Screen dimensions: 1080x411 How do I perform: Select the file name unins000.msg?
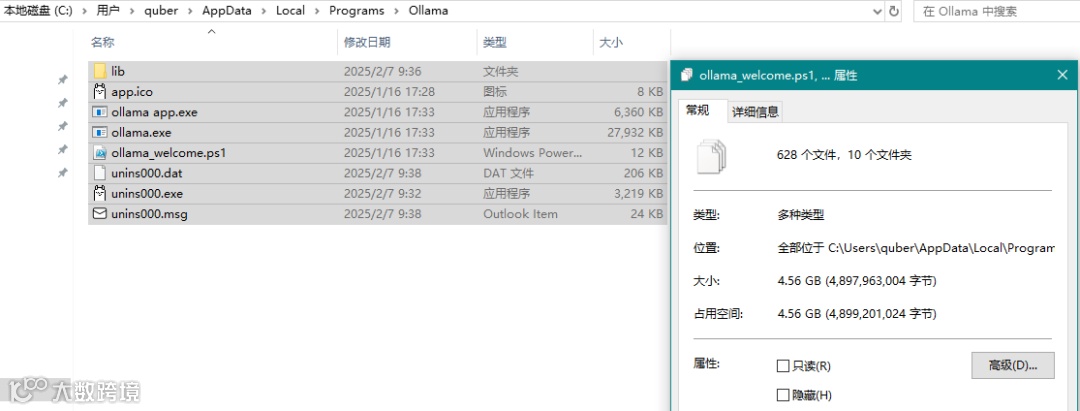(x=149, y=214)
